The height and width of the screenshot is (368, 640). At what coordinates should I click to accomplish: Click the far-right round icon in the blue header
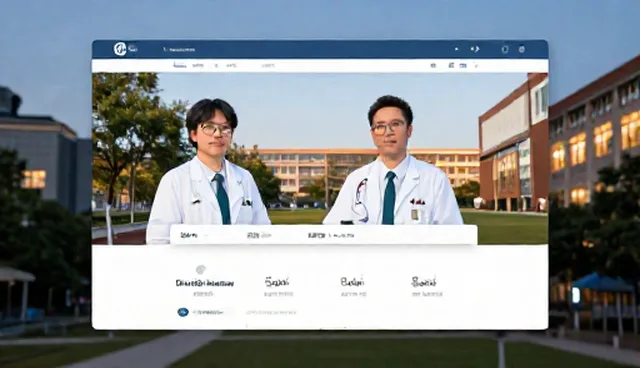522,49
